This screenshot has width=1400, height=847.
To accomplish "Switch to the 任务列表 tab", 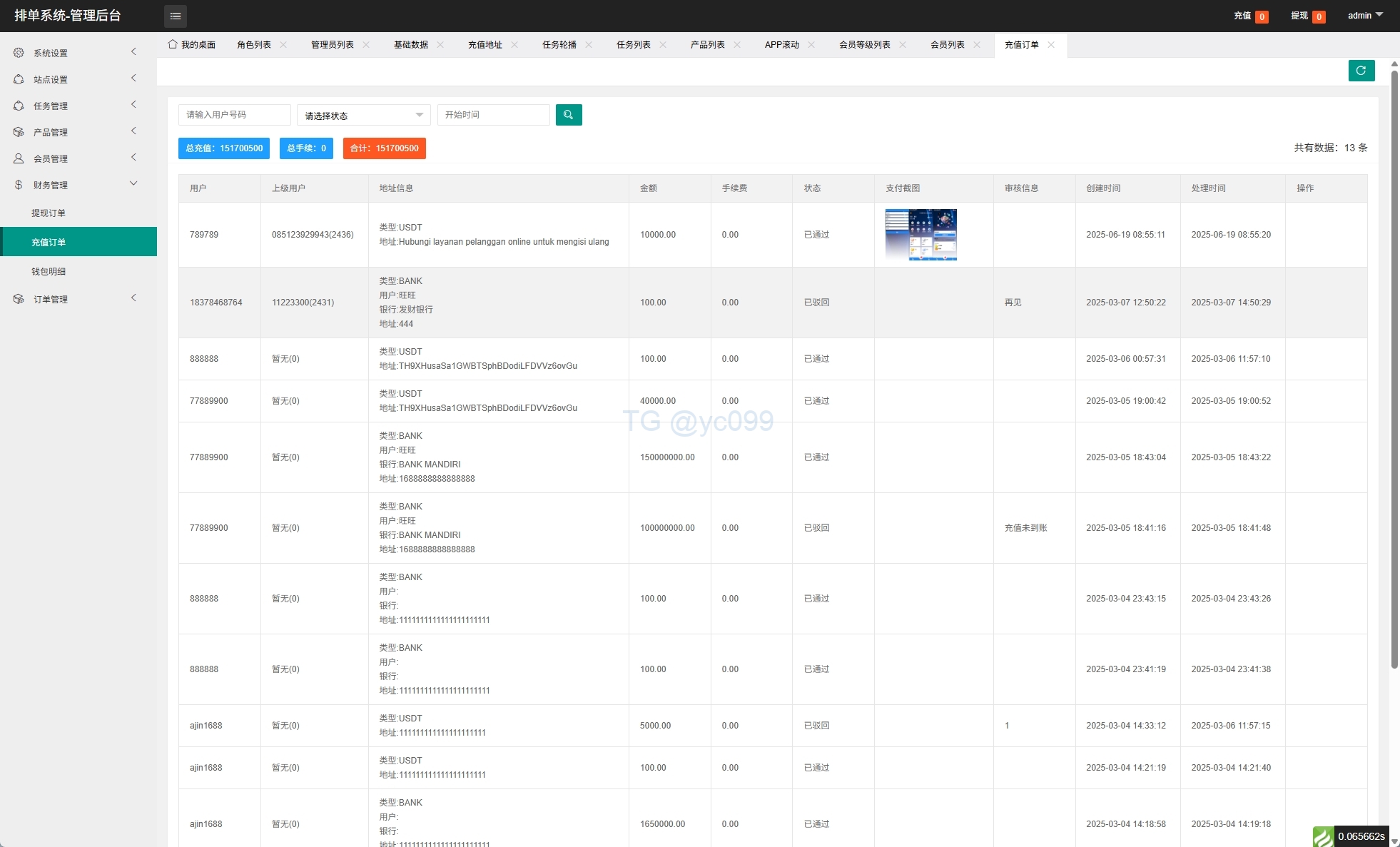I will point(633,45).
